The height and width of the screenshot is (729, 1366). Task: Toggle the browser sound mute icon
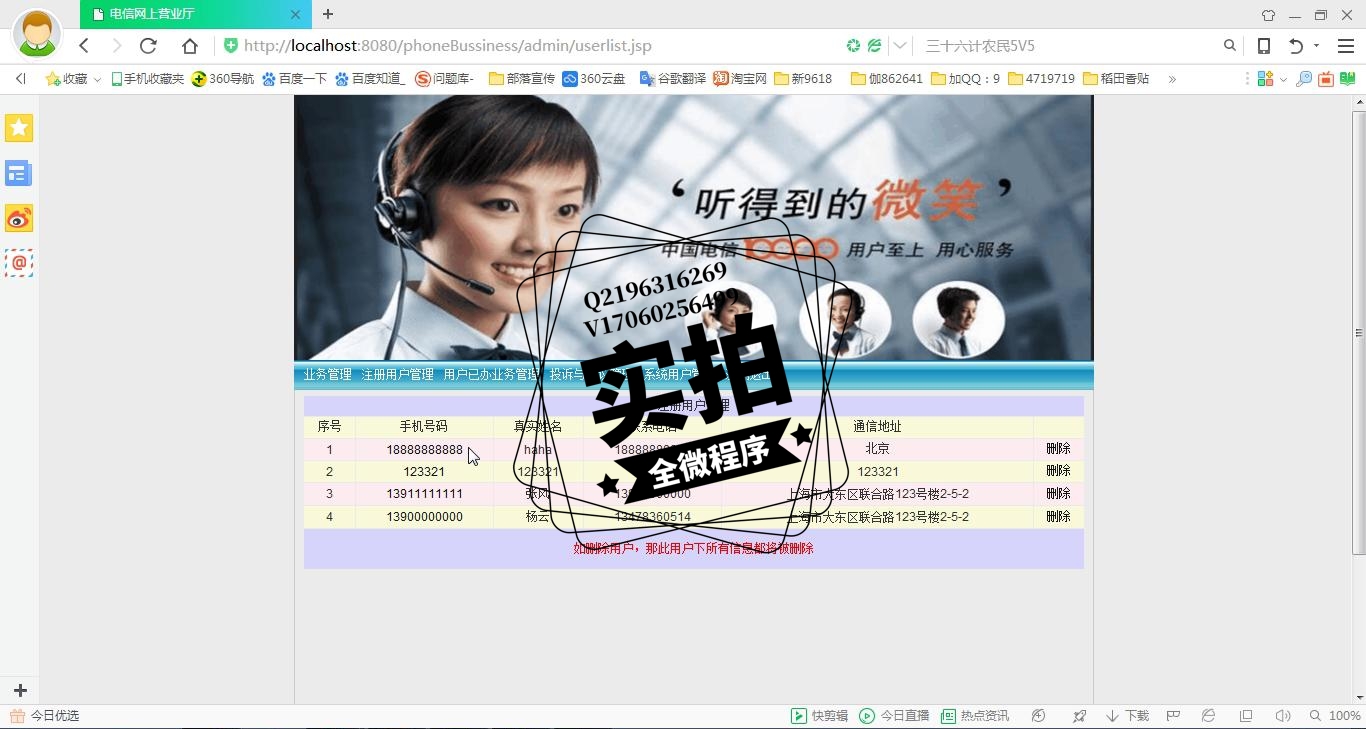1283,716
